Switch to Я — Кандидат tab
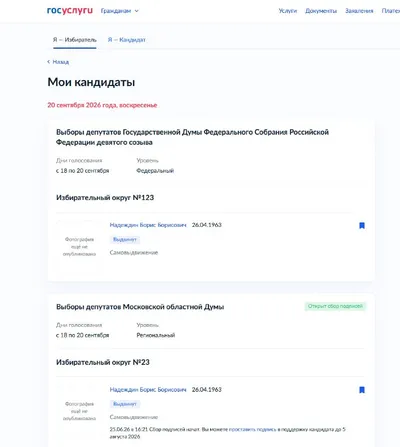Screen dimensions: 400x447 [126, 40]
